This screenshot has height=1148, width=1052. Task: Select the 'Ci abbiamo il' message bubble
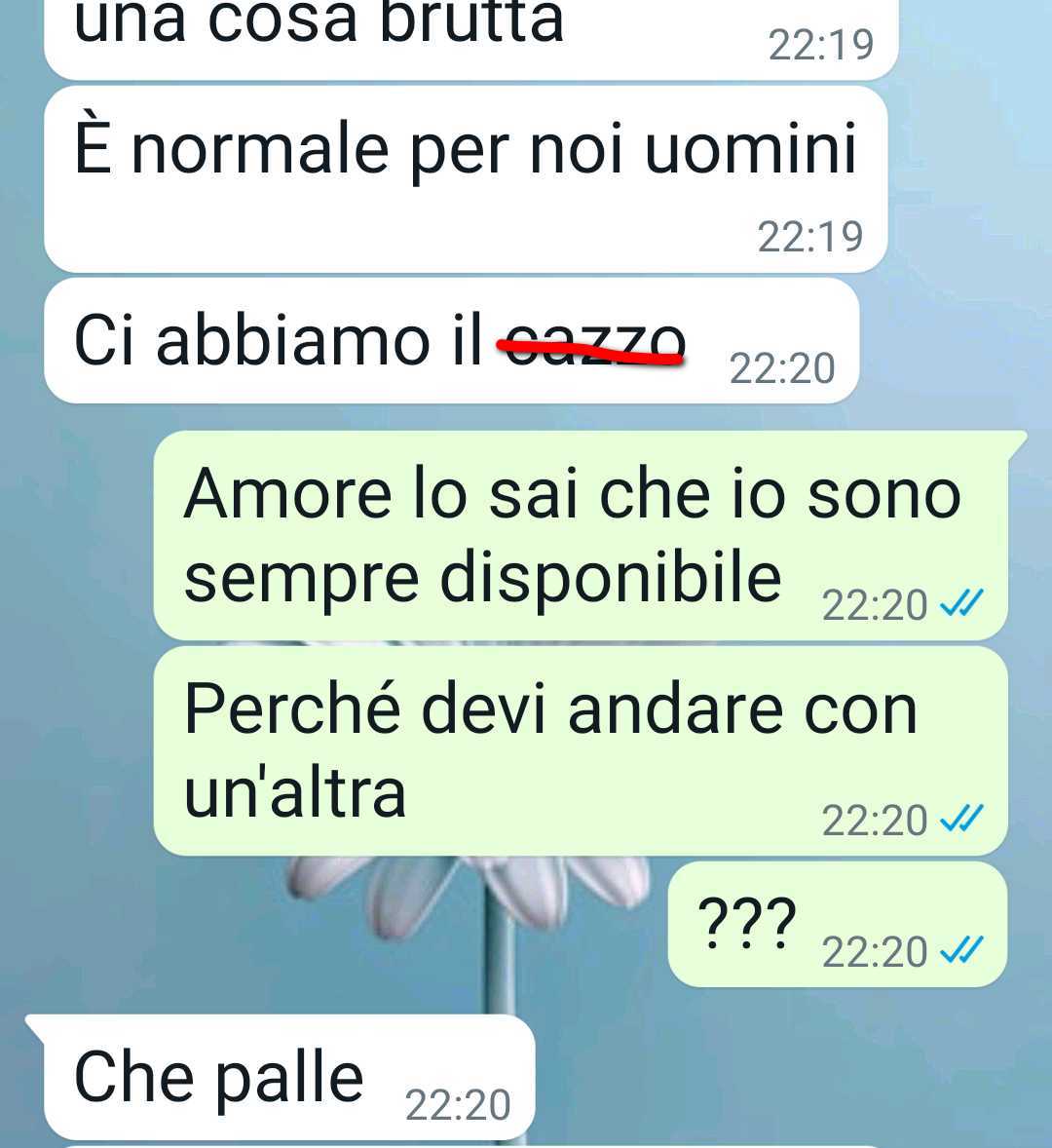[x=451, y=340]
